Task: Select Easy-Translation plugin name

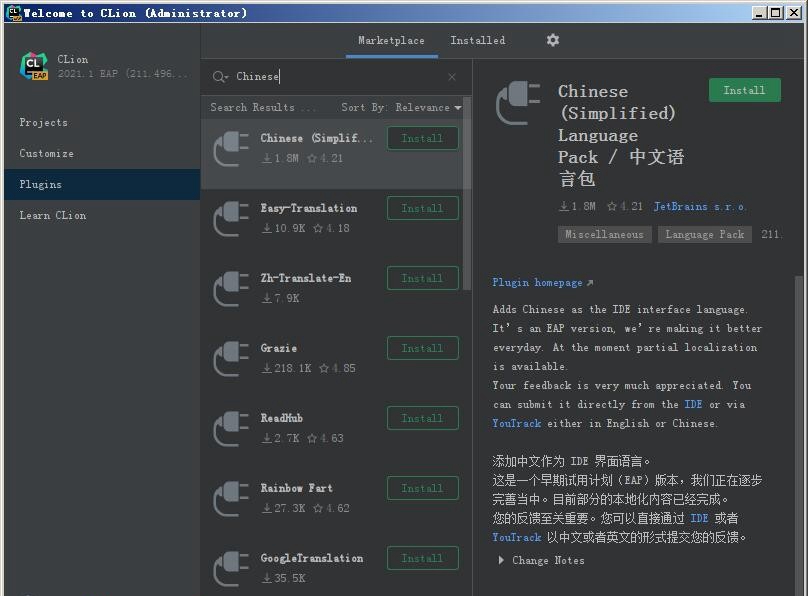Action: click(x=308, y=208)
